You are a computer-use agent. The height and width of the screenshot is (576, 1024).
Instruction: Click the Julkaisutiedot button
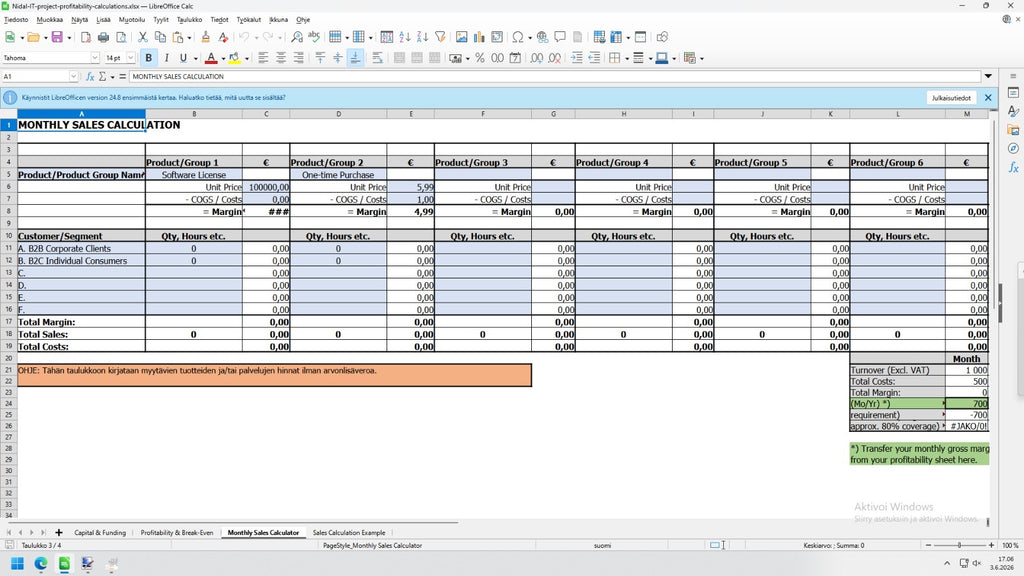(951, 98)
